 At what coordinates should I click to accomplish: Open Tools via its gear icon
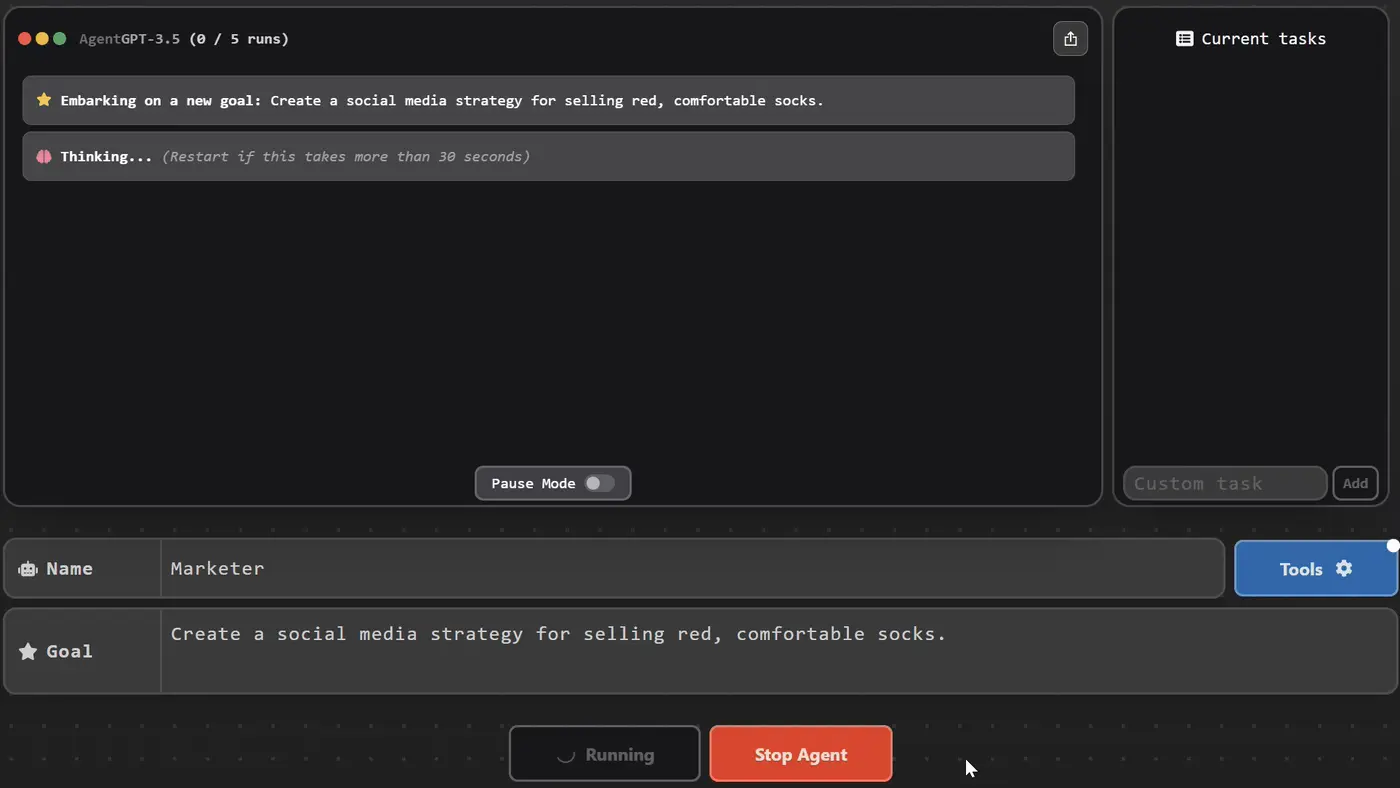tap(1344, 568)
